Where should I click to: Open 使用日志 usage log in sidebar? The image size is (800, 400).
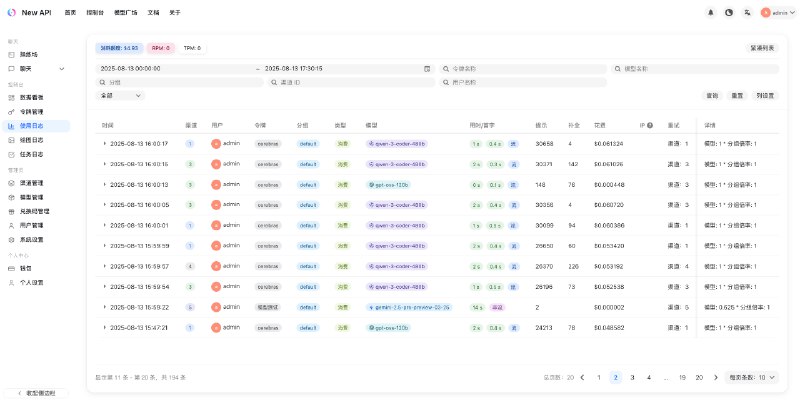point(35,126)
